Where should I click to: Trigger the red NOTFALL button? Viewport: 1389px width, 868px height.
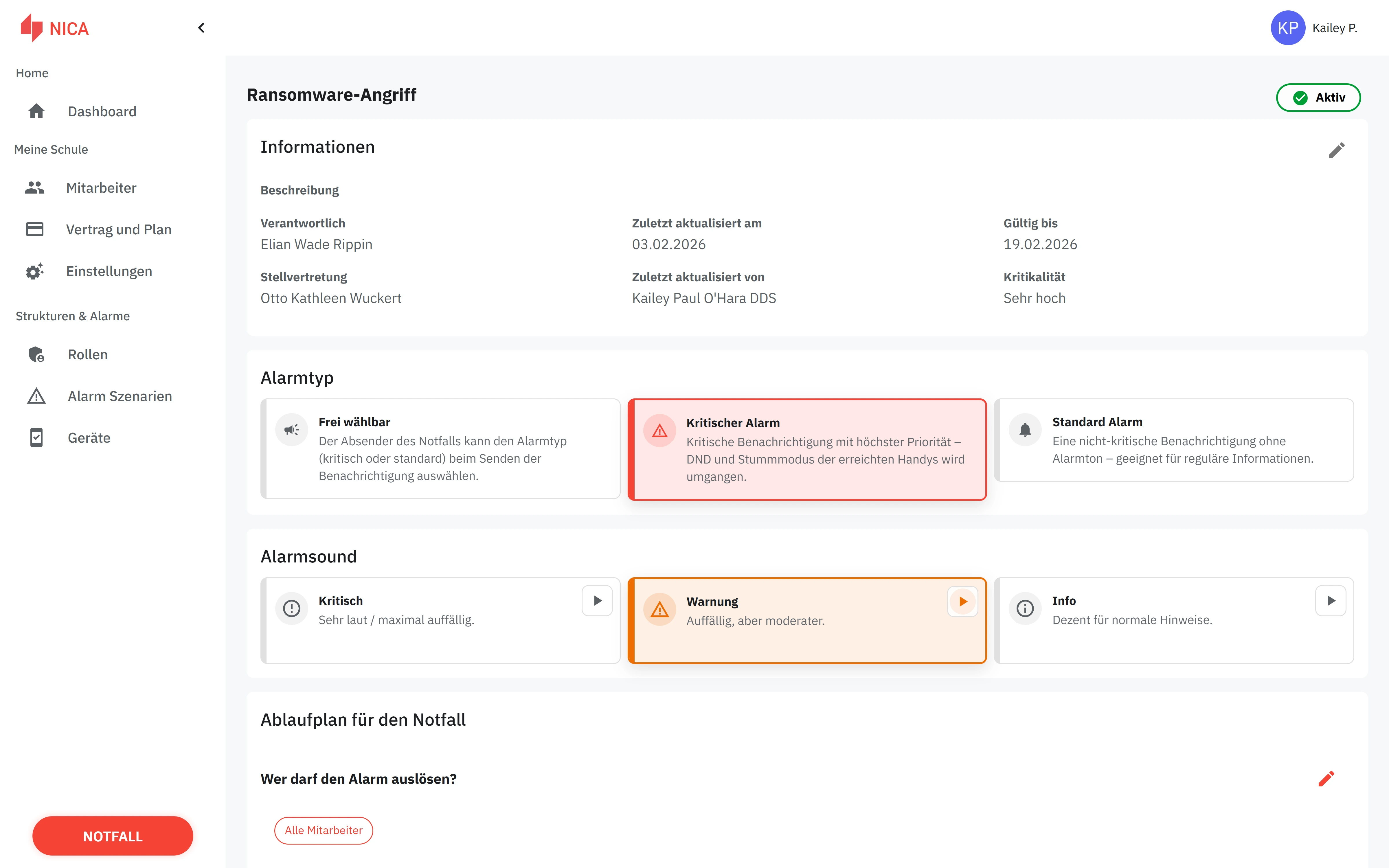pyautogui.click(x=113, y=836)
